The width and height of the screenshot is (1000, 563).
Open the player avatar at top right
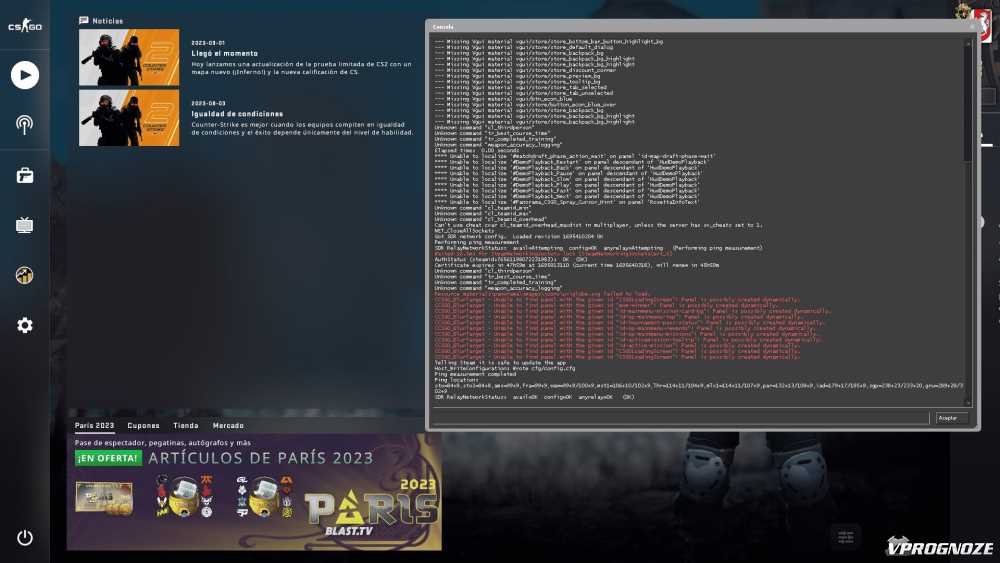click(x=982, y=24)
